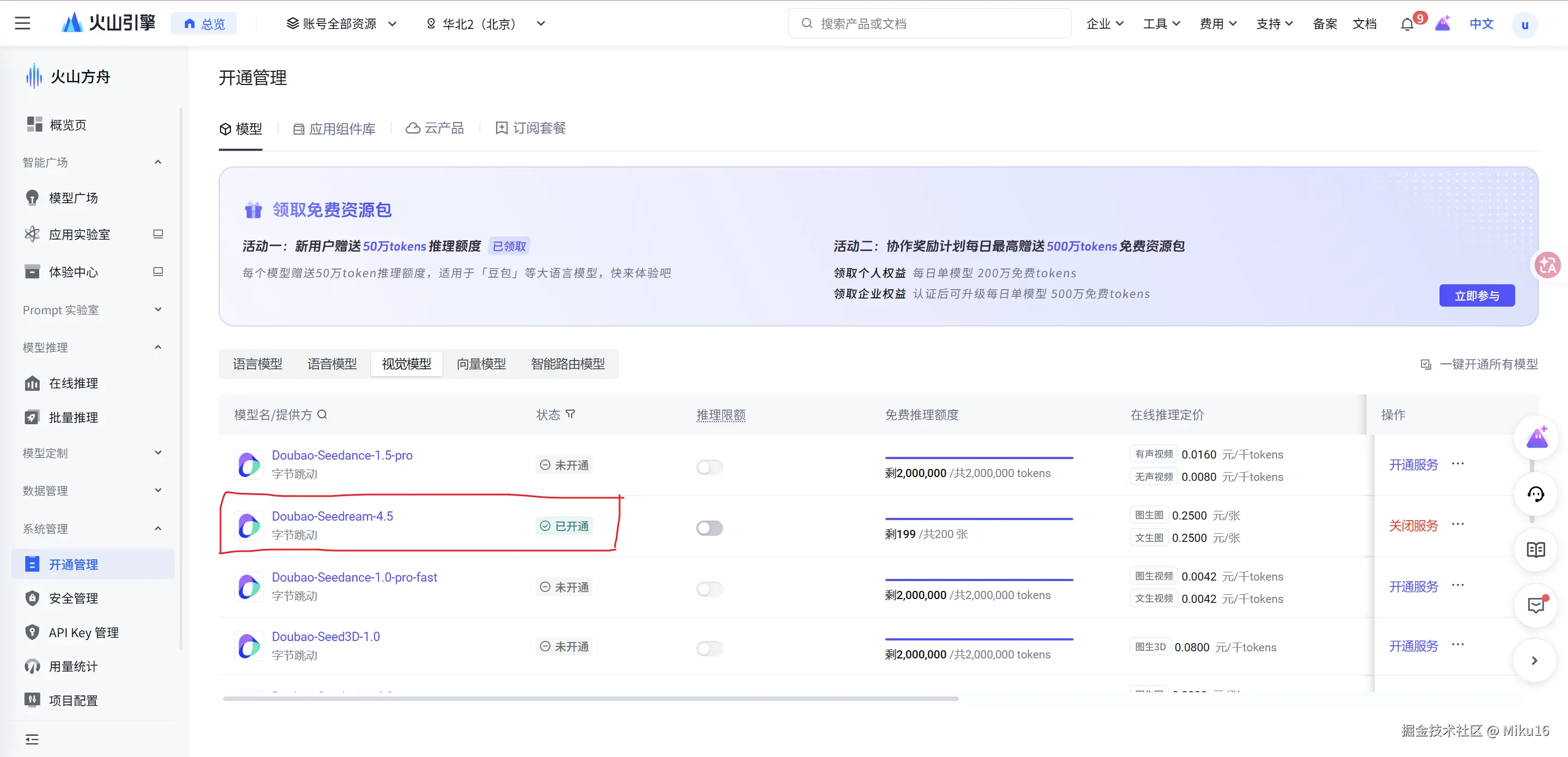Toggle 推理限额 switch for Doubao-Seedream-4.5
The image size is (1568, 757).
click(x=709, y=528)
